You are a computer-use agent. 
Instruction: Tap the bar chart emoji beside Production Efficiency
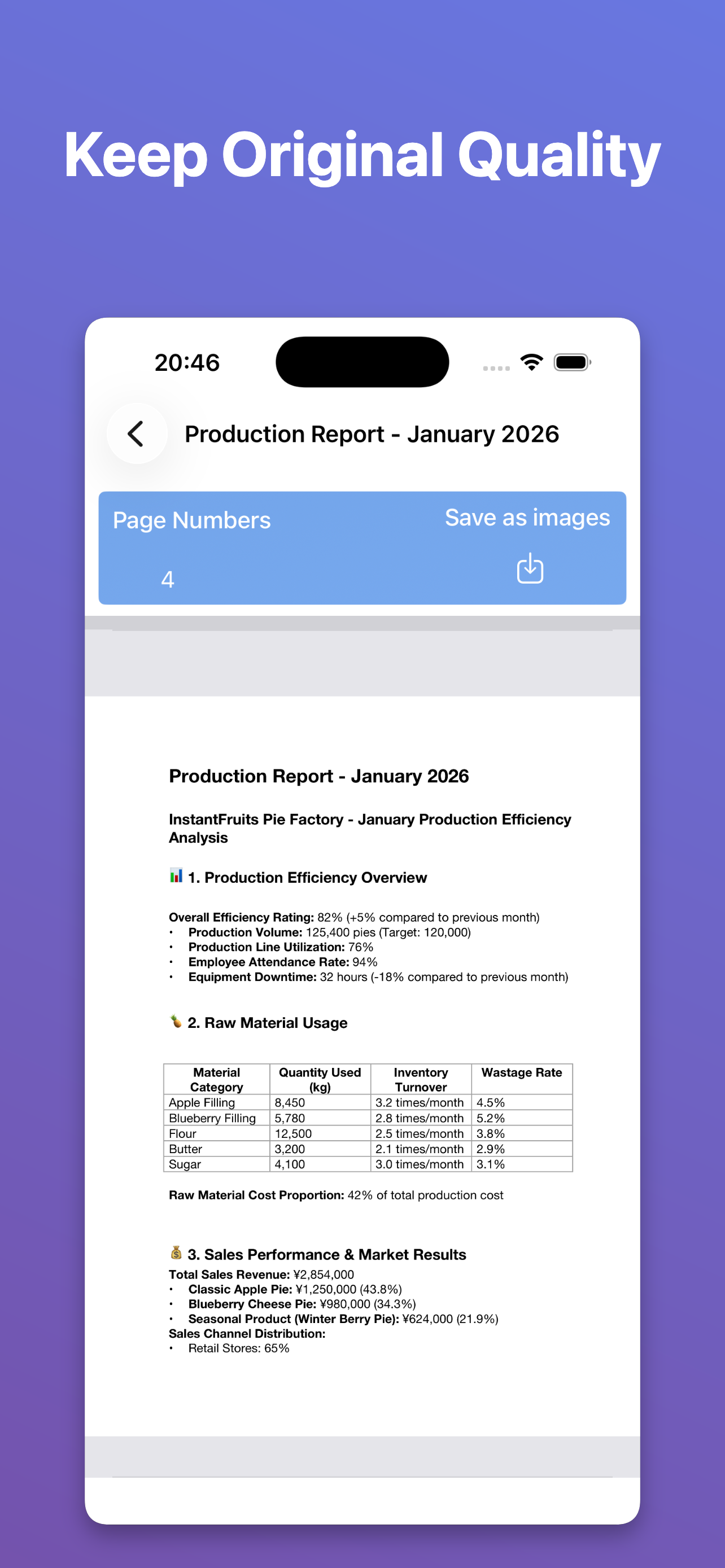point(176,876)
